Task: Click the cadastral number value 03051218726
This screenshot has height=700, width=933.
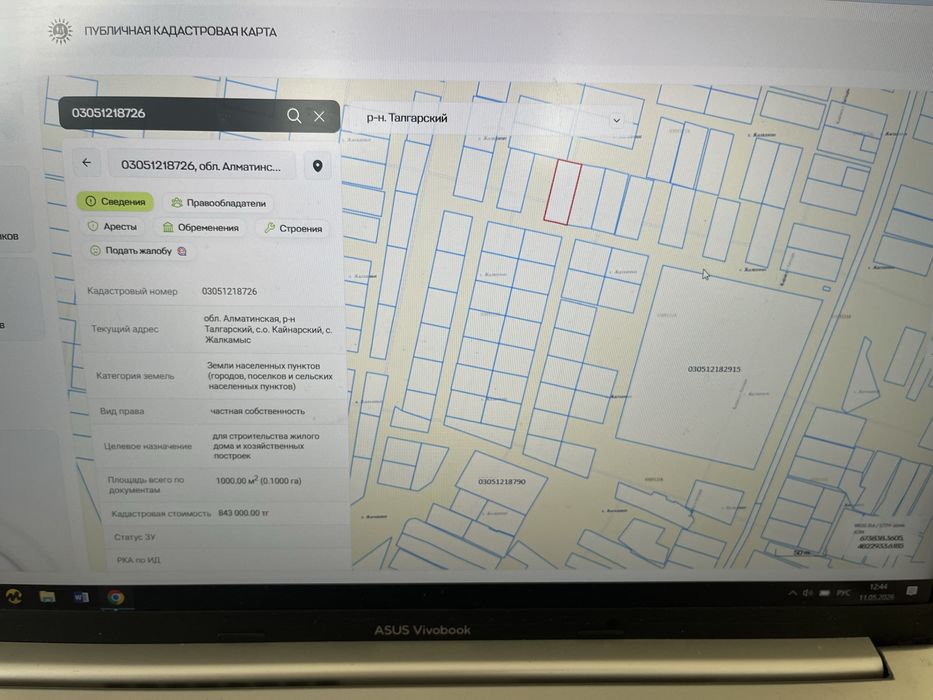Action: (x=230, y=291)
